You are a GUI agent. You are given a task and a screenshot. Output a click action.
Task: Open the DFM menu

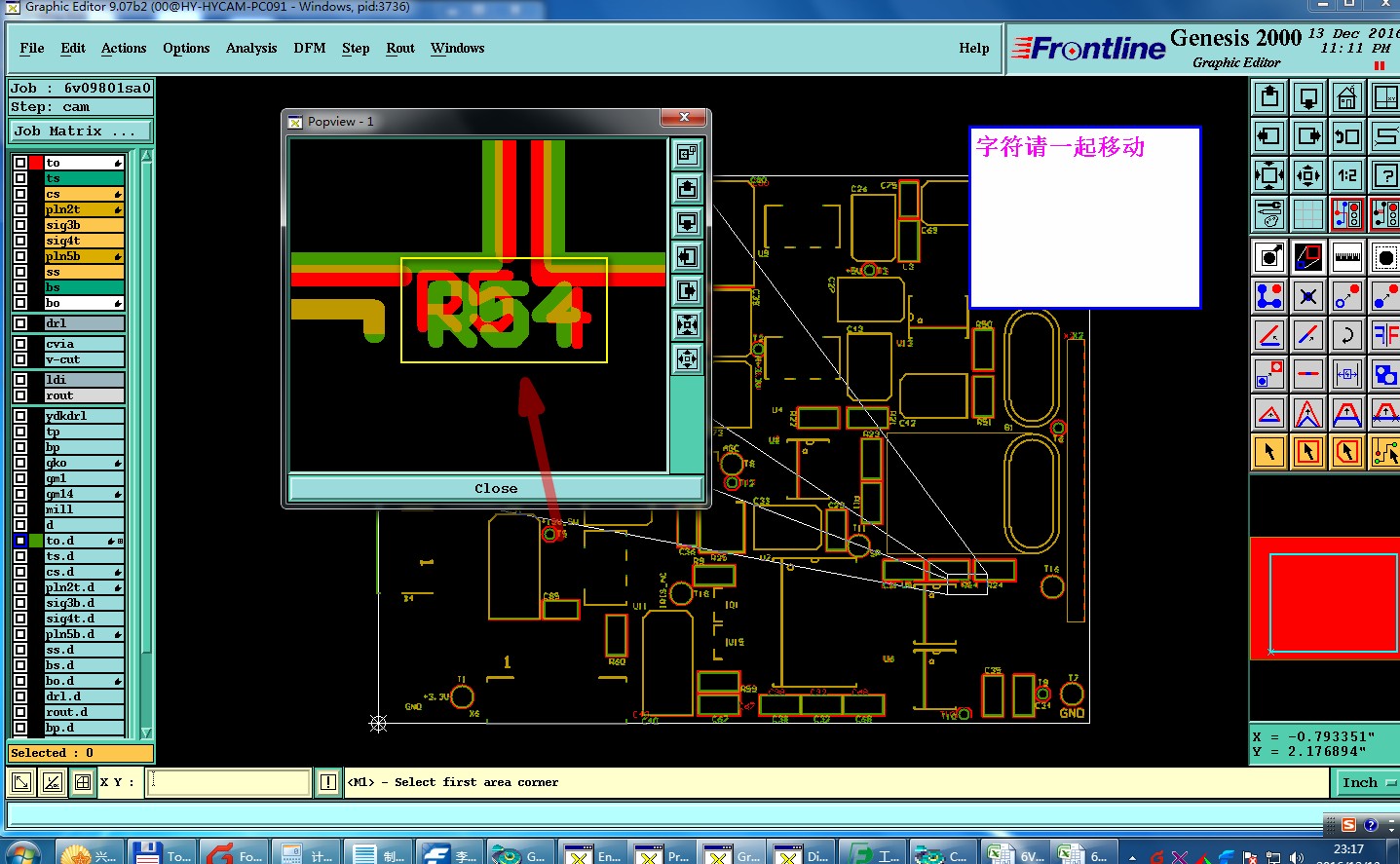310,48
